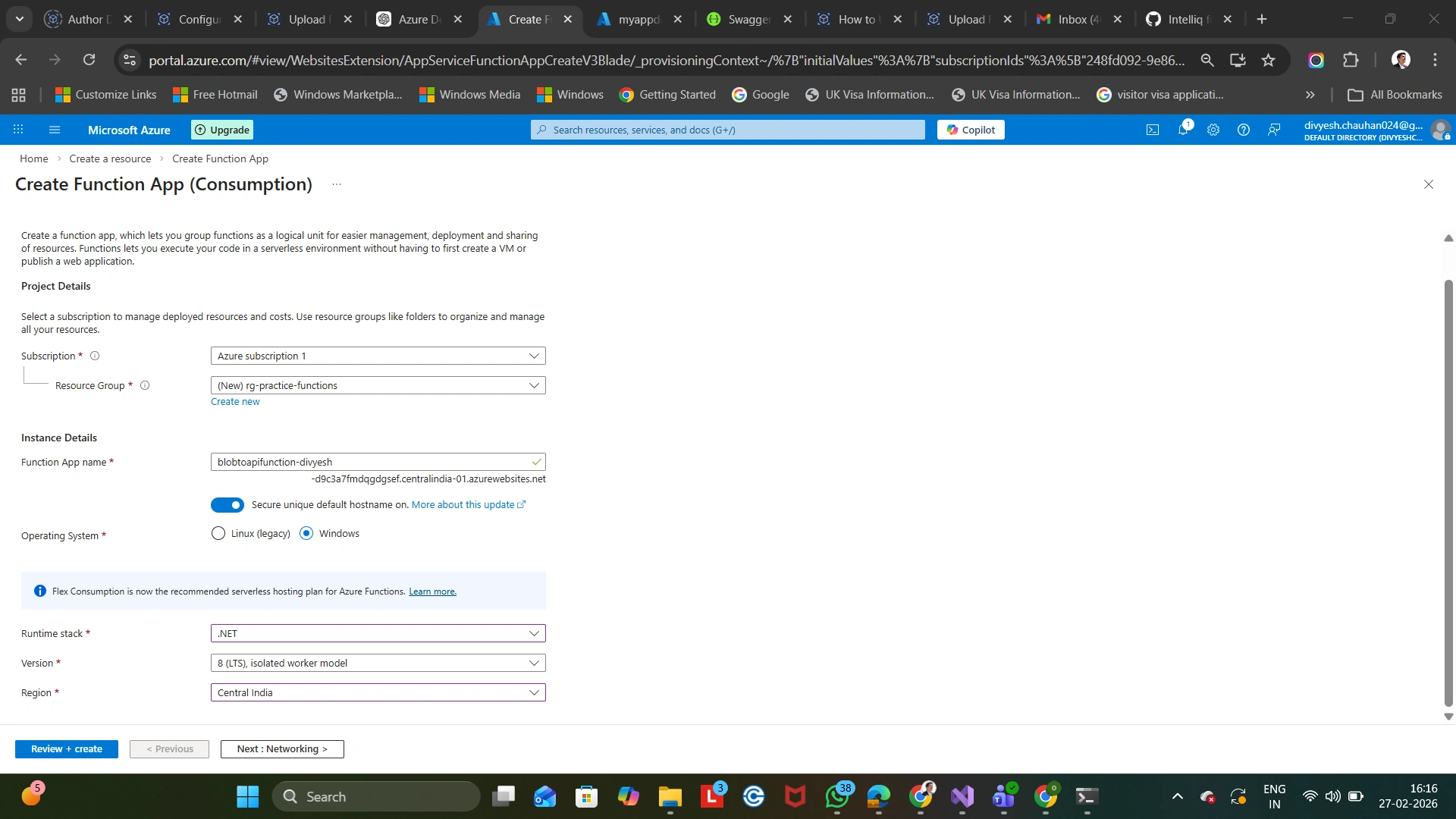This screenshot has width=1456, height=819.
Task: Click the Create new resource group link
Action: point(235,402)
